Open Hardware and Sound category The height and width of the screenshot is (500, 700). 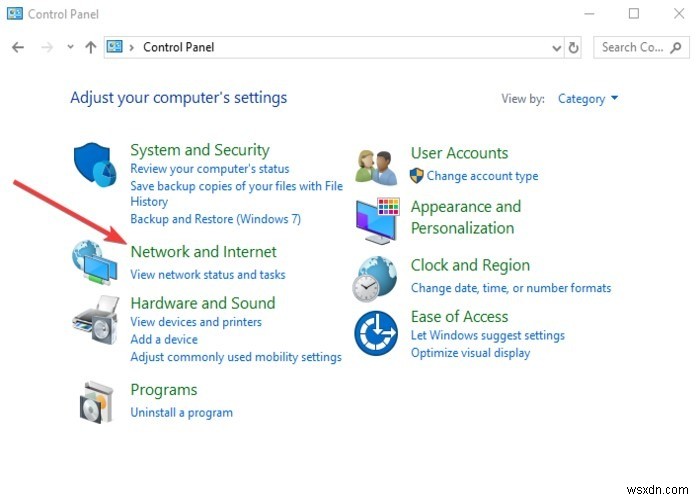click(203, 303)
